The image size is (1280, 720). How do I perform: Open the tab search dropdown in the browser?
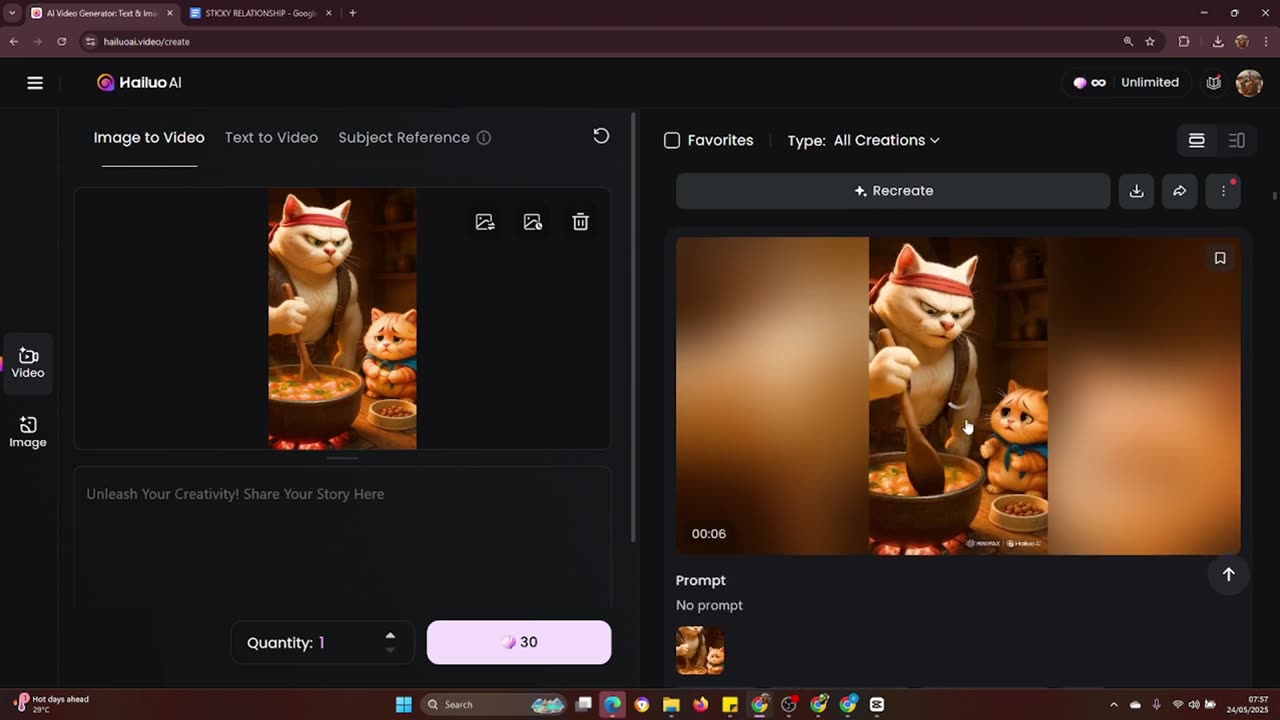pos(11,13)
